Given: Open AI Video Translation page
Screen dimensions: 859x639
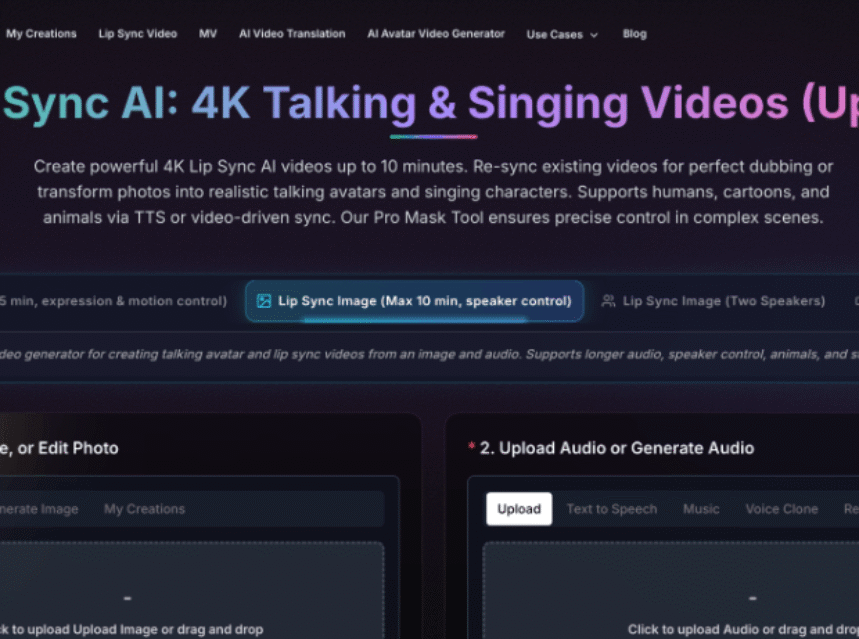Looking at the screenshot, I should (x=292, y=34).
